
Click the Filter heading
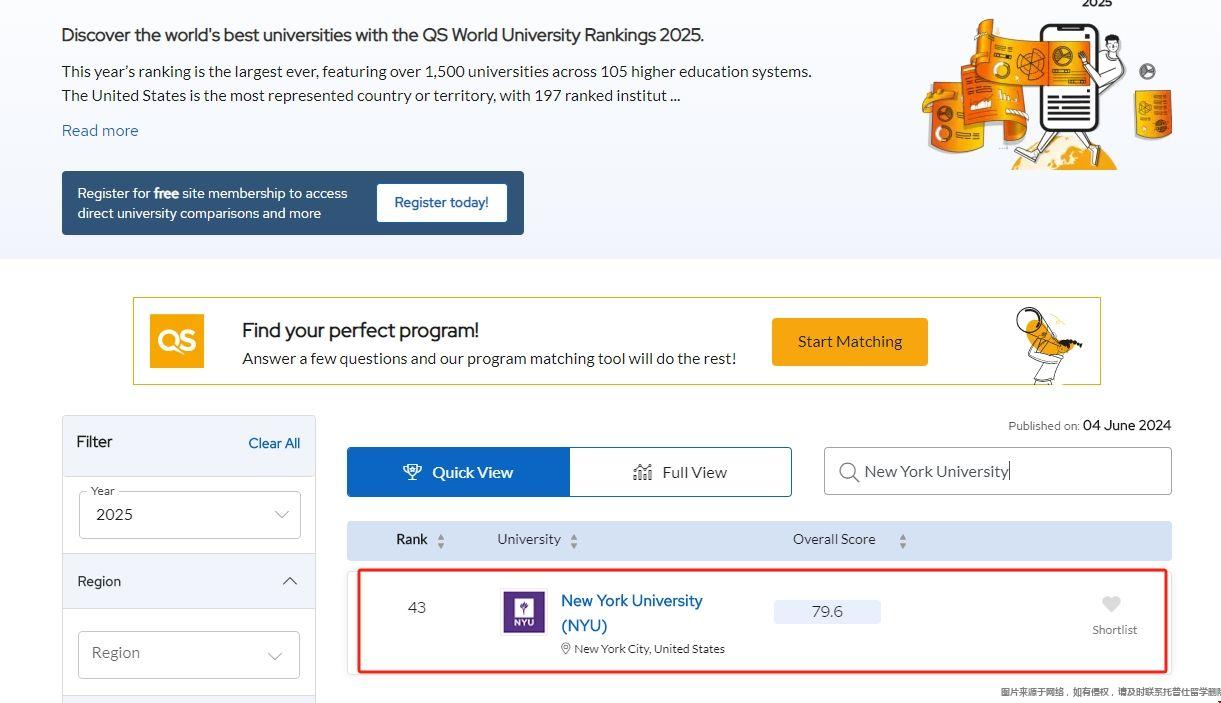(x=95, y=442)
